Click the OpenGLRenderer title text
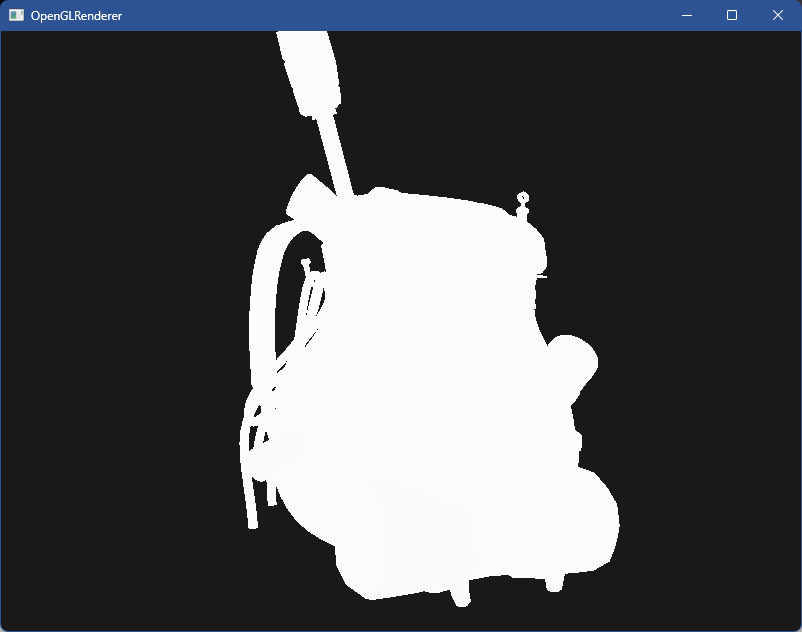Screen dimensions: 802x632 point(76,16)
